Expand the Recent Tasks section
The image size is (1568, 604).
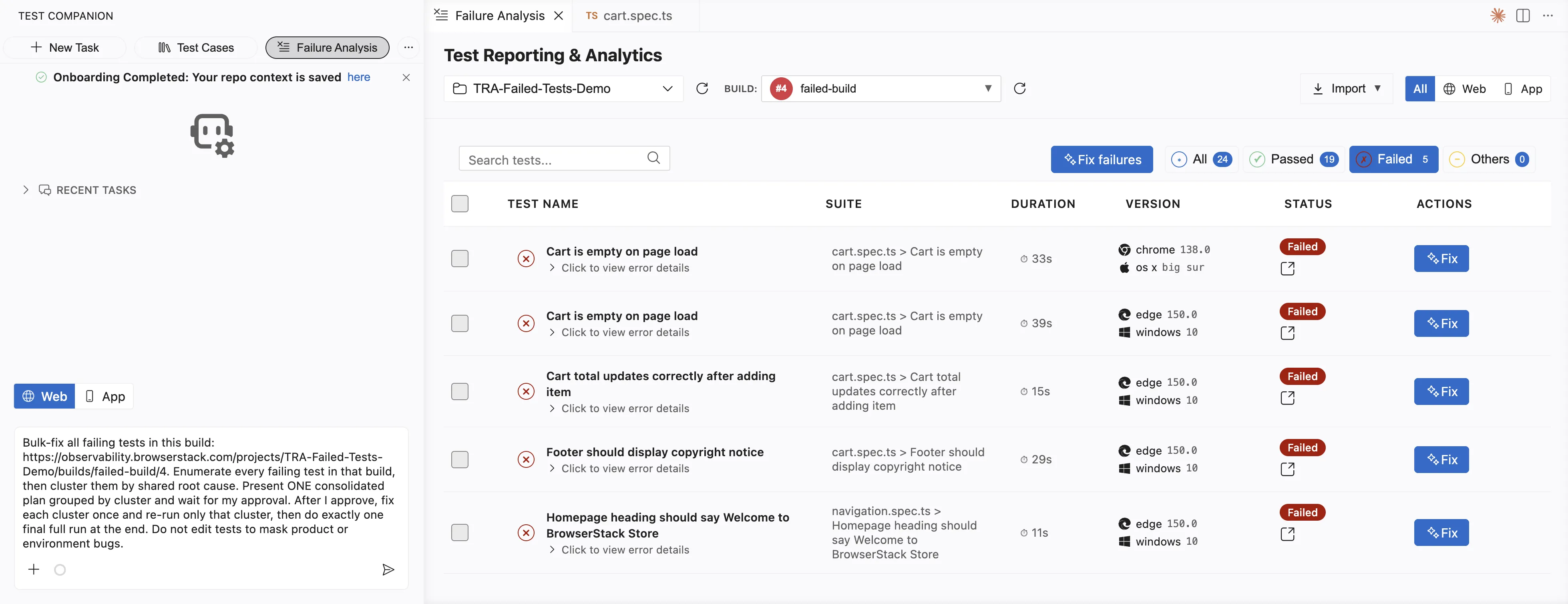26,190
